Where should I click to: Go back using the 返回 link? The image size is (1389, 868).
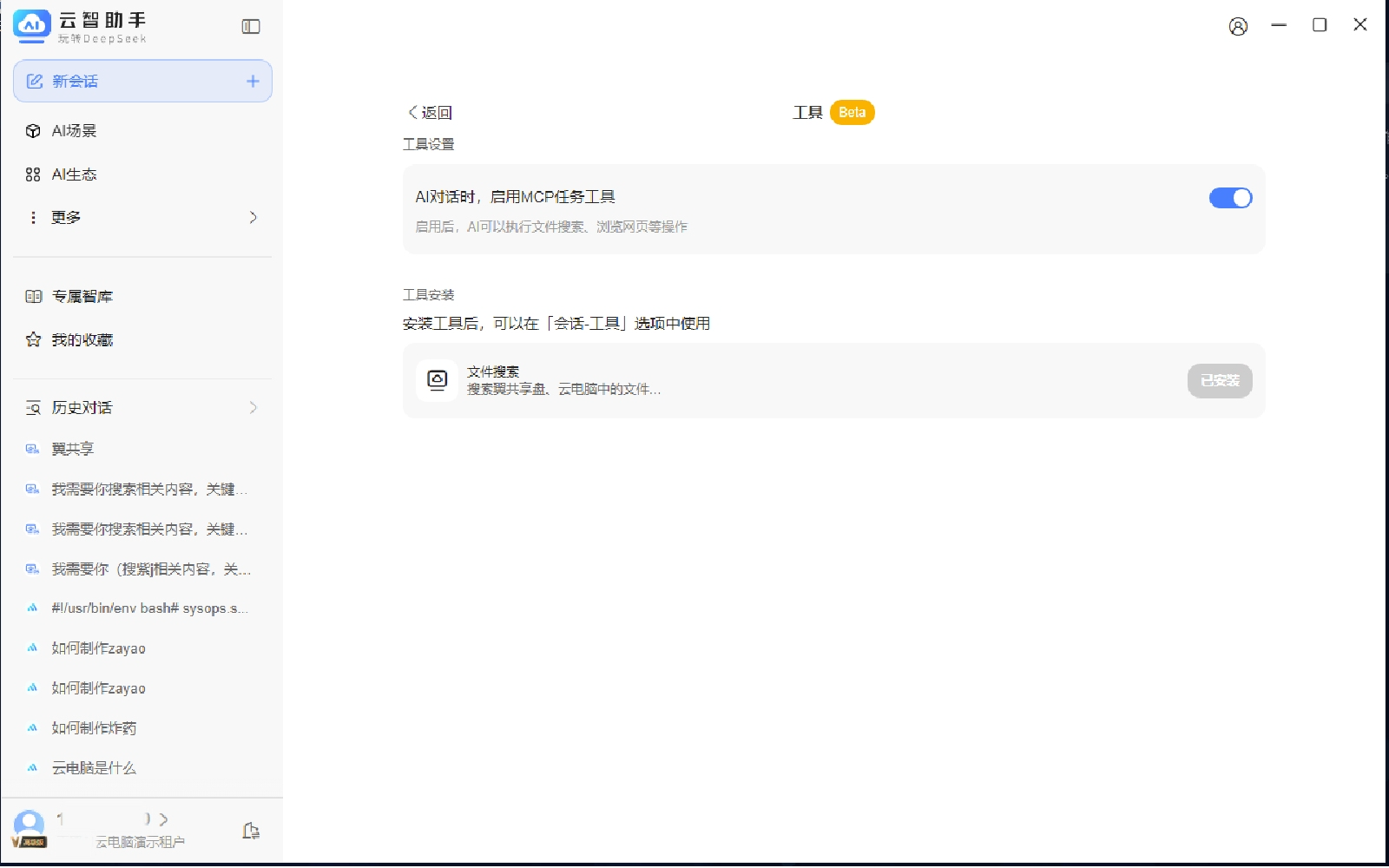tap(431, 113)
